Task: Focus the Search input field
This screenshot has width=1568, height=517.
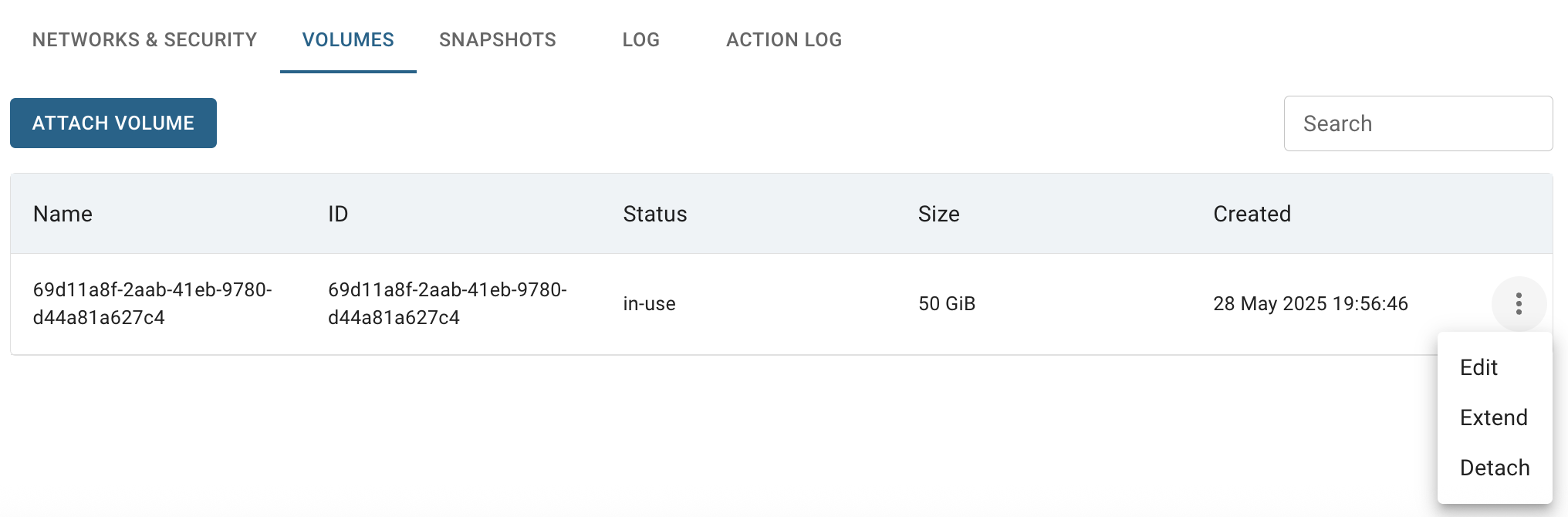Action: click(x=1418, y=123)
